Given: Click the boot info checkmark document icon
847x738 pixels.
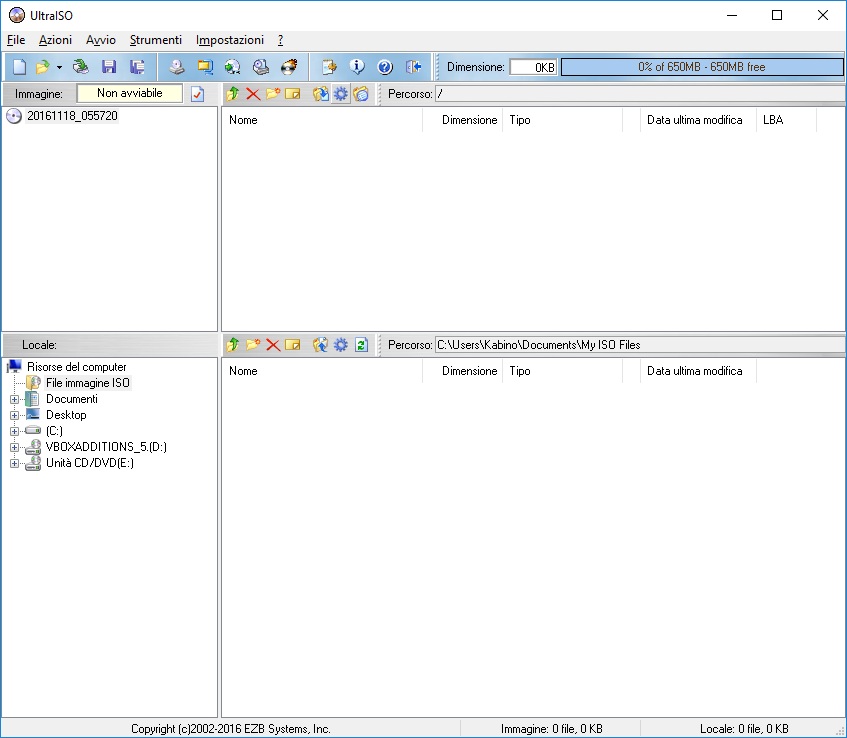Looking at the screenshot, I should pyautogui.click(x=198, y=94).
